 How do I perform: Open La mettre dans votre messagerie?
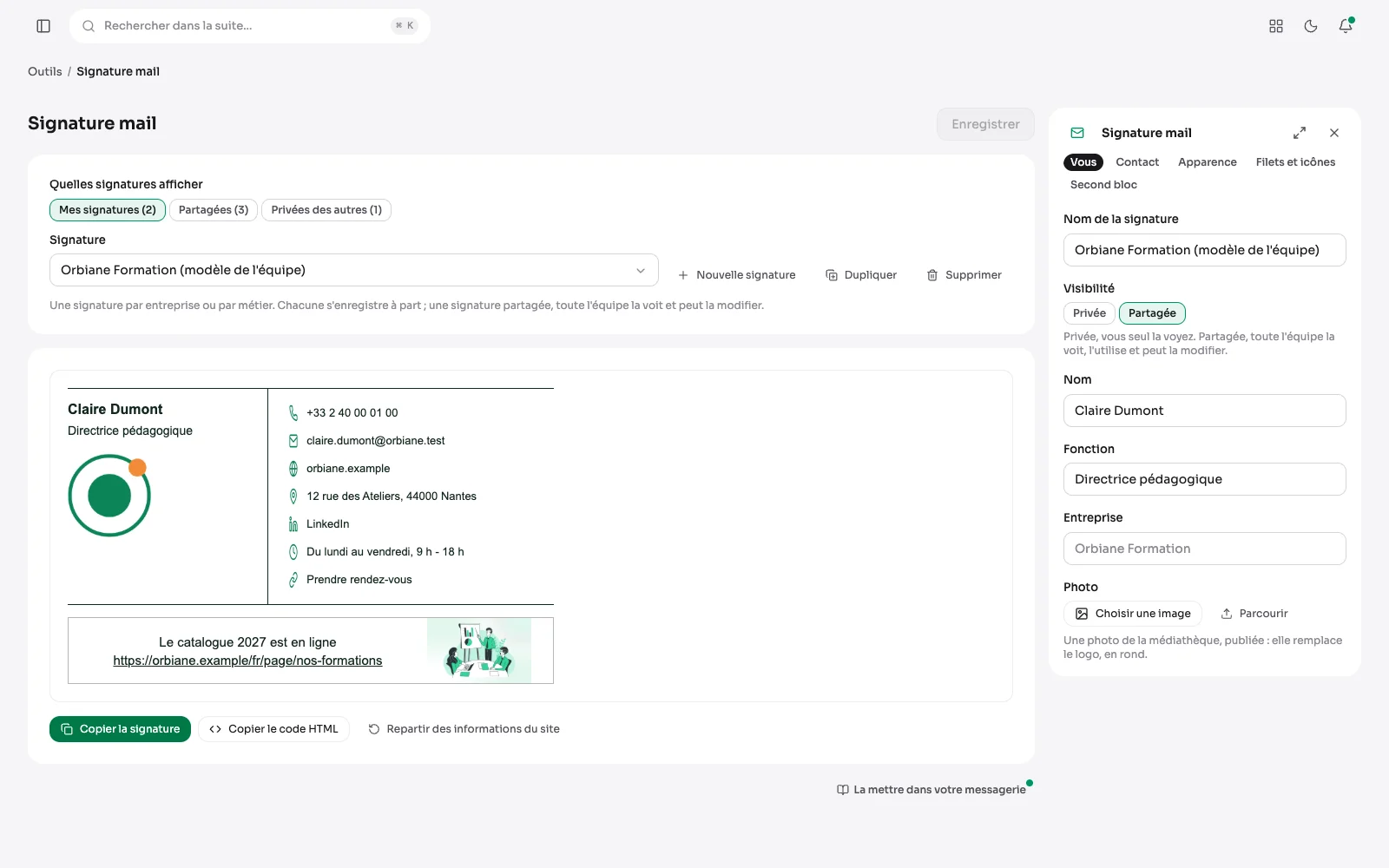[x=931, y=790]
